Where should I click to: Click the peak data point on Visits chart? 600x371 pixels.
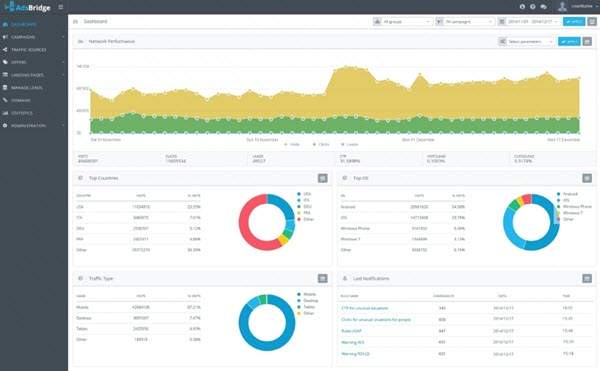(x=347, y=67)
